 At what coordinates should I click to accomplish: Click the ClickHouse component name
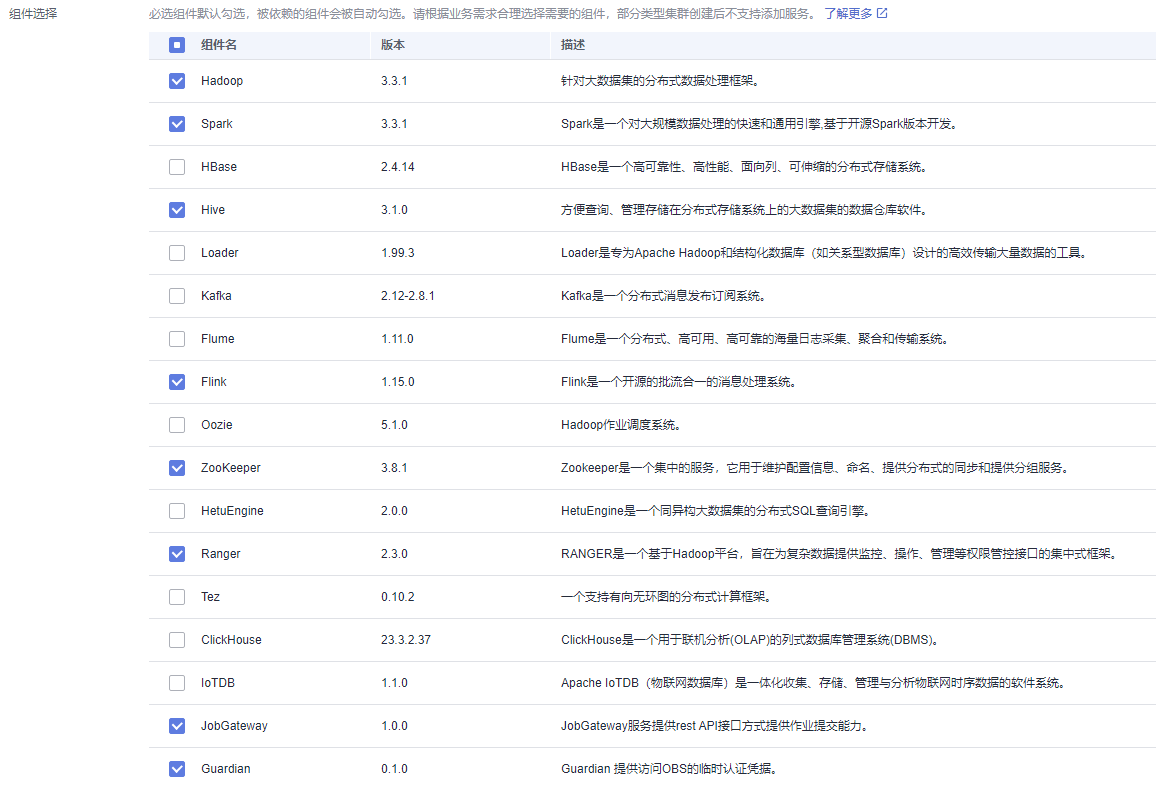tap(231, 640)
